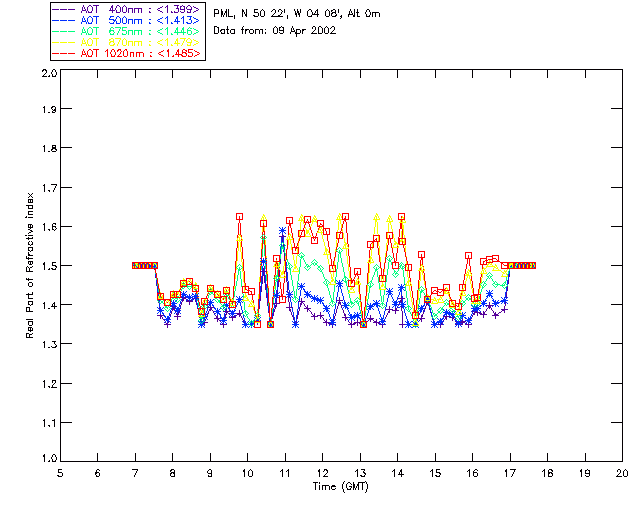This screenshot has height=512, width=640.
Task: Click the x-axis label 18
Action: click(x=547, y=473)
